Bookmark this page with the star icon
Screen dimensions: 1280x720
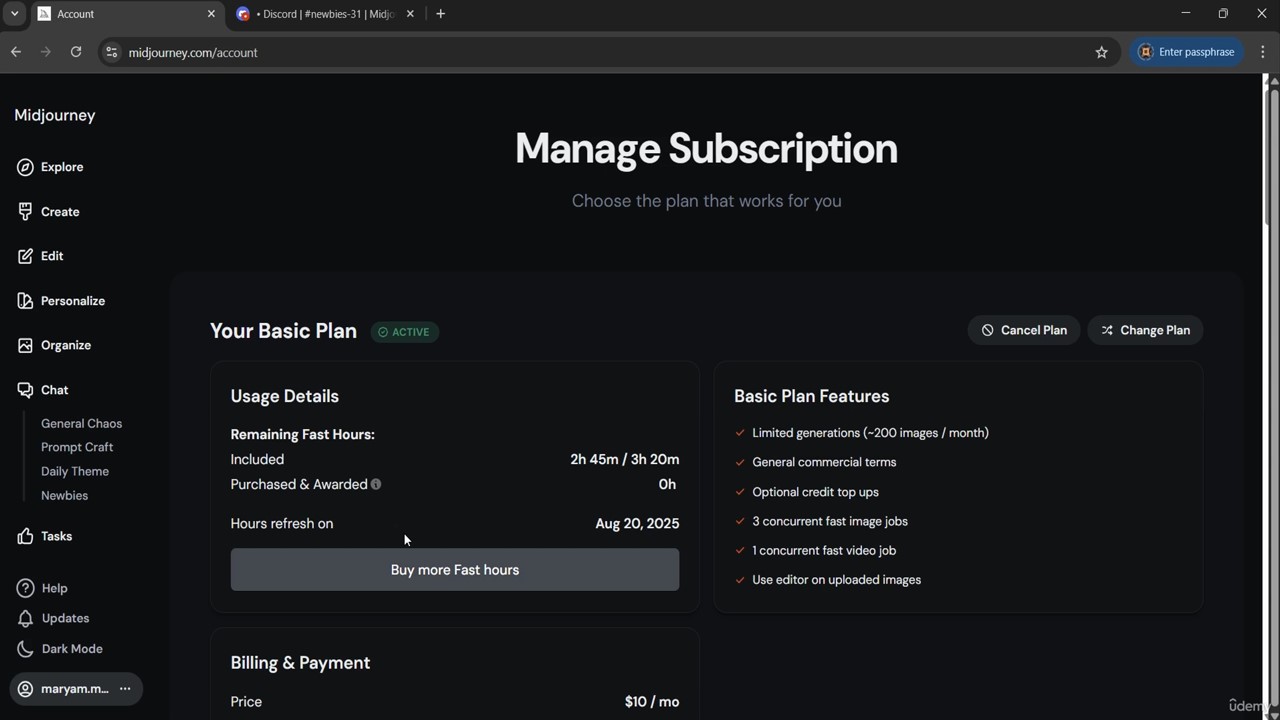(x=1101, y=52)
